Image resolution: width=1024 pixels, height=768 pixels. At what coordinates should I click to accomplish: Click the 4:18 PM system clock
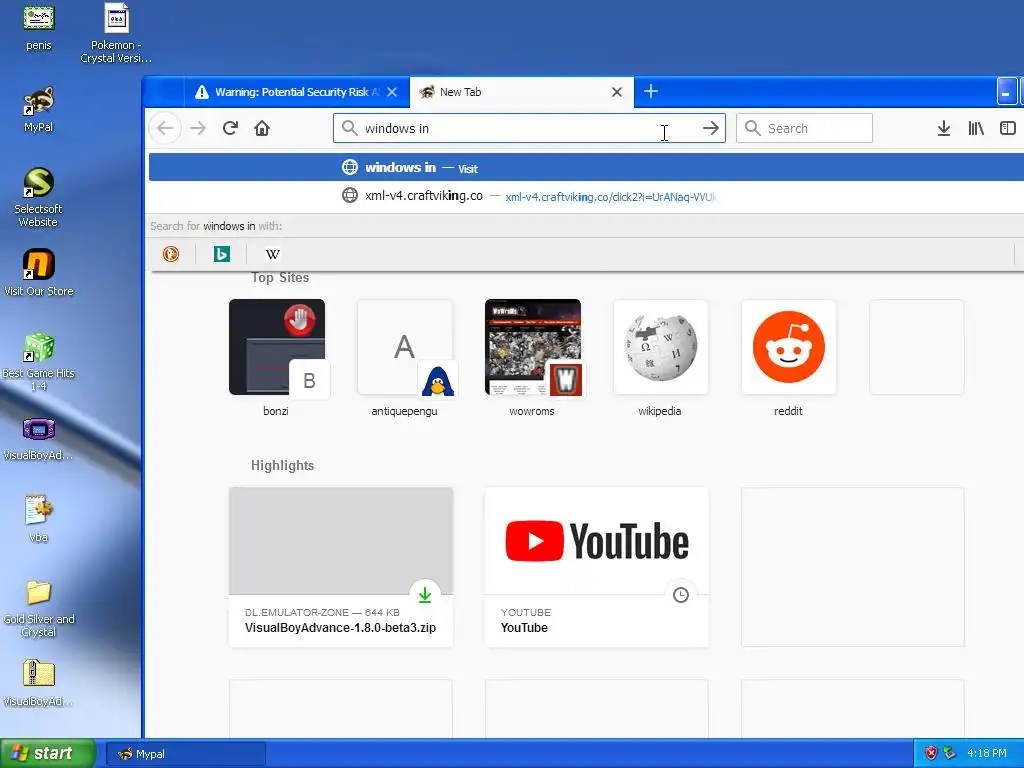pos(987,753)
